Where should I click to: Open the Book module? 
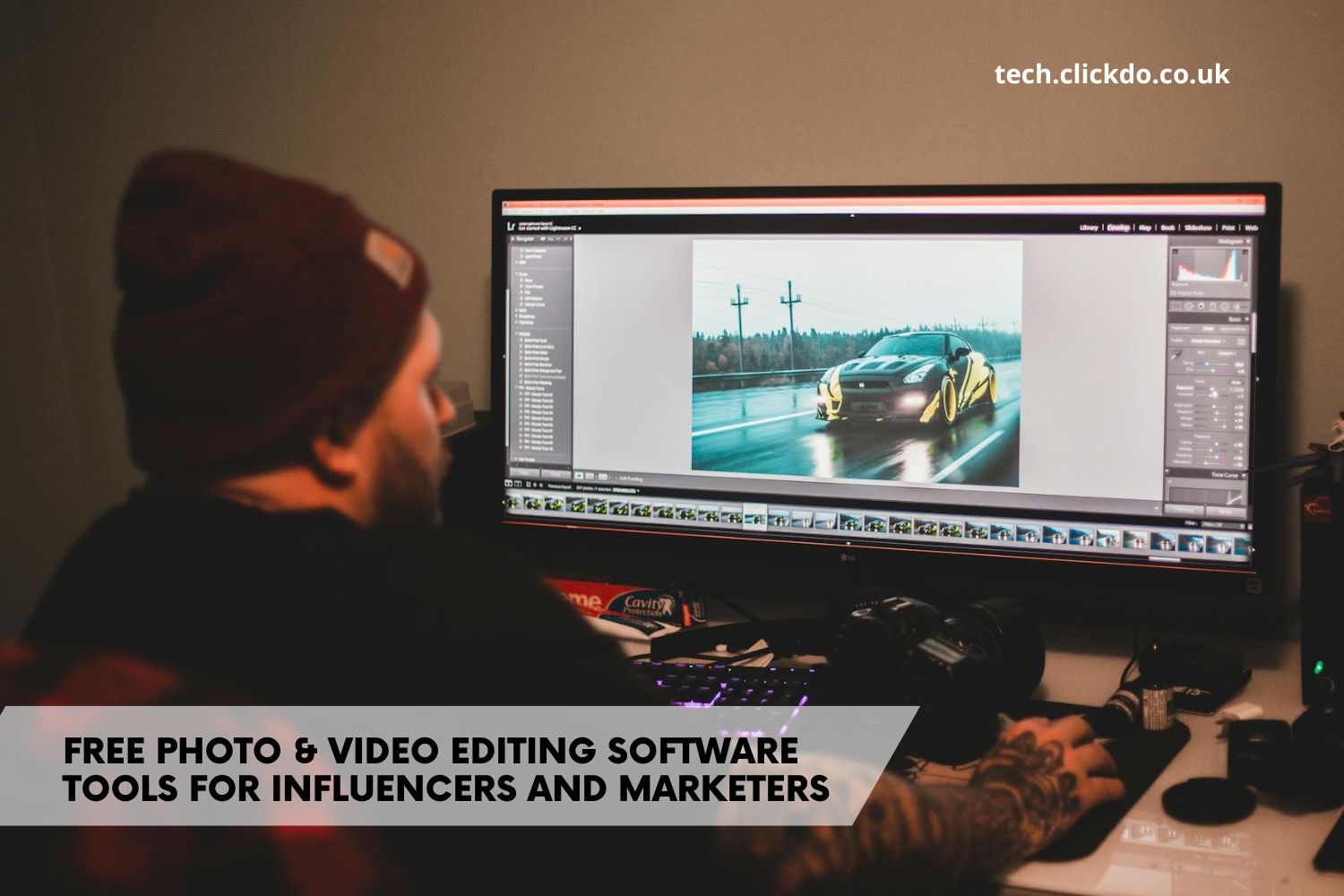[x=1167, y=228]
